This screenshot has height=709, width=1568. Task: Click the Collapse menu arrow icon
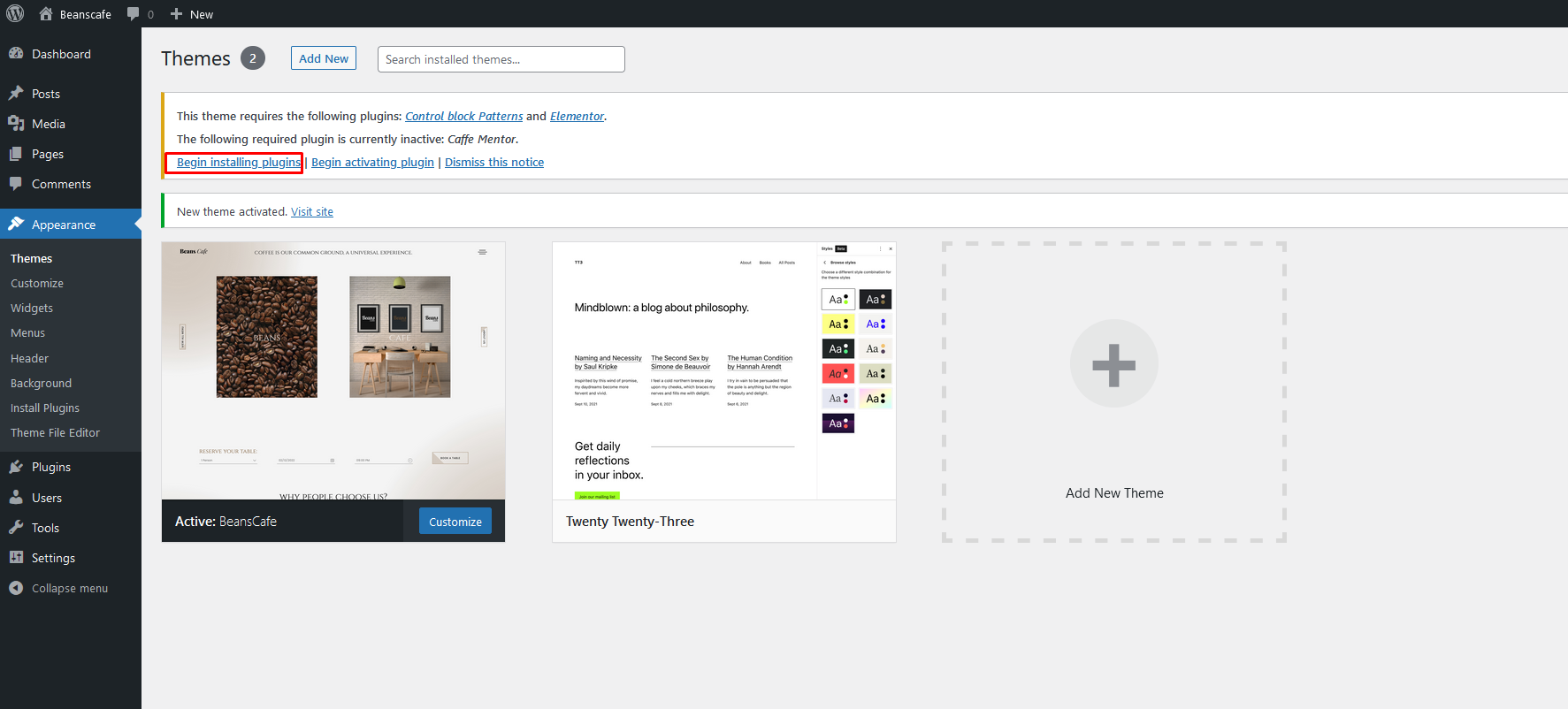[x=16, y=587]
